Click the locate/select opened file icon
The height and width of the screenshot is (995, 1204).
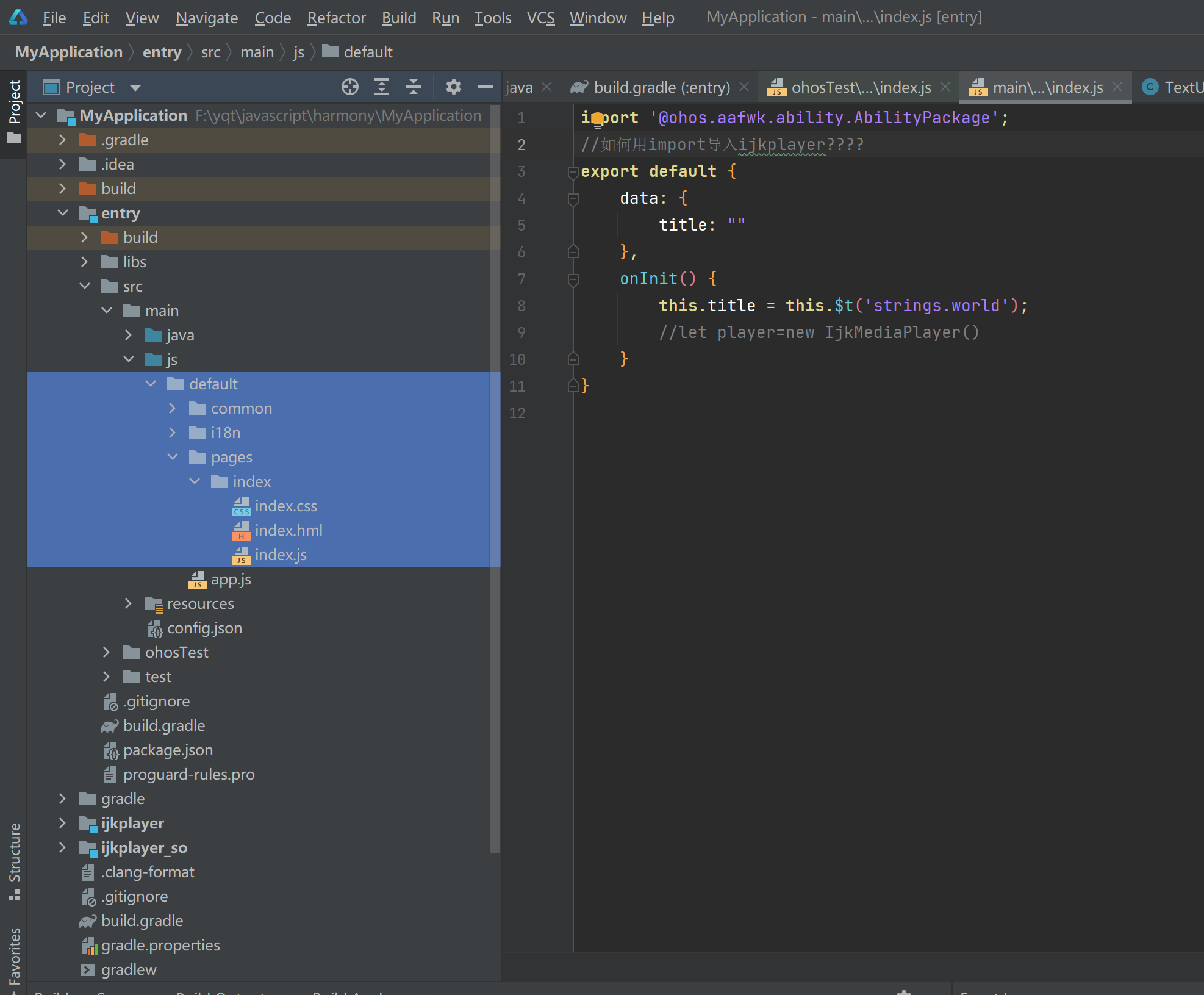coord(350,87)
